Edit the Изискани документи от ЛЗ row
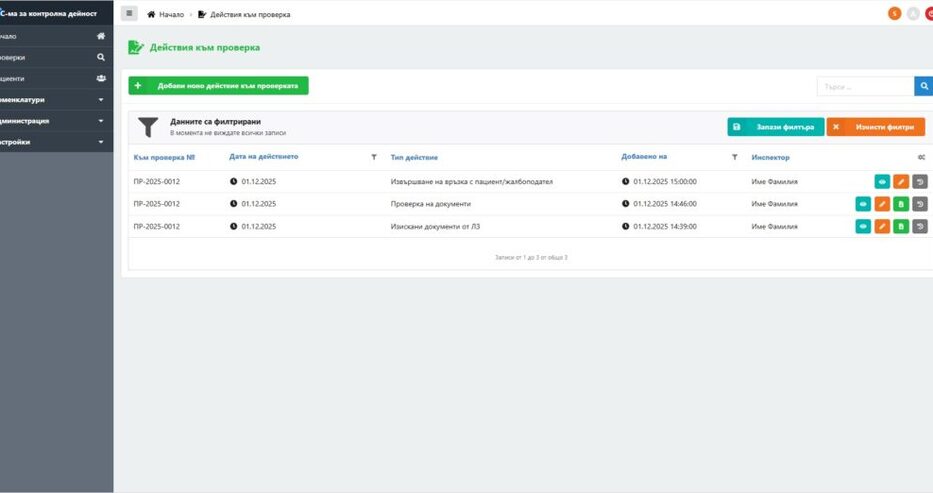Screen dimensions: 933x493 click(882, 227)
